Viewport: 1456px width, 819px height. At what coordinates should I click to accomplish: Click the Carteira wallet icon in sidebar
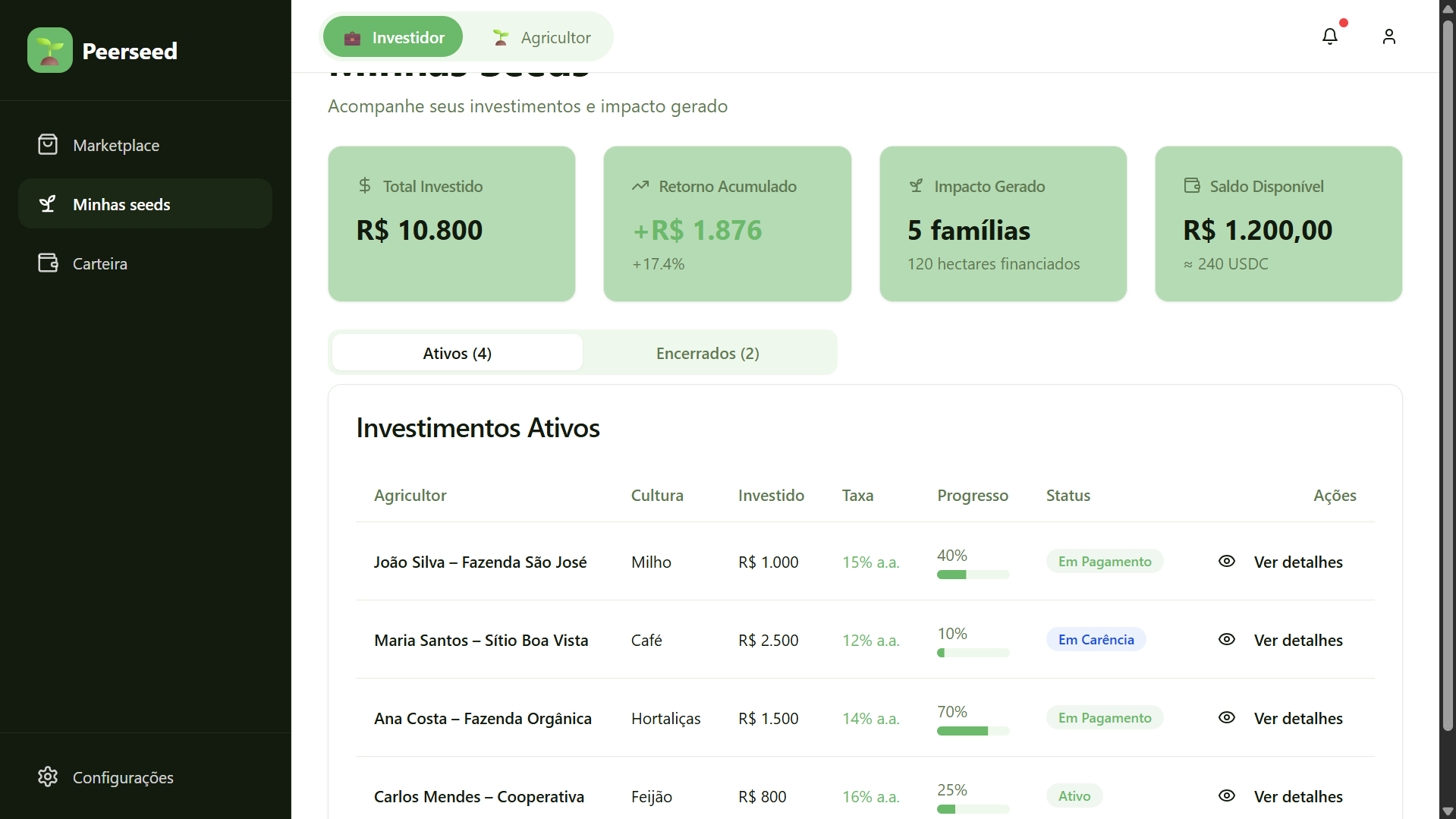click(48, 263)
